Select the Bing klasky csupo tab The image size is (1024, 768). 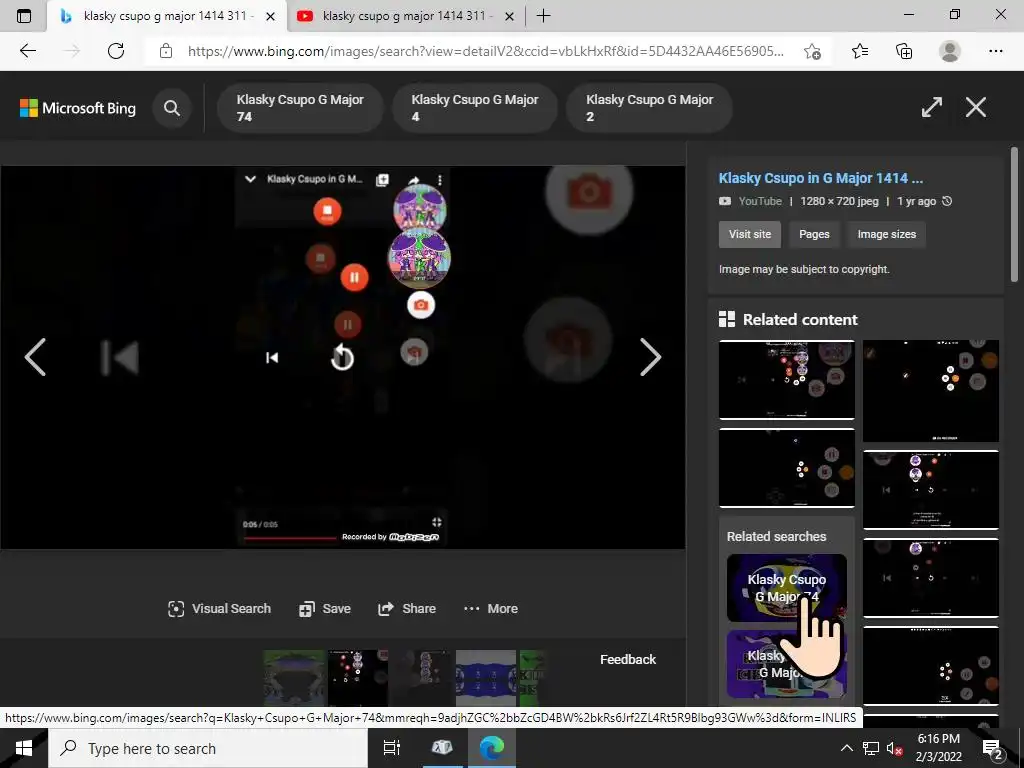click(x=167, y=16)
